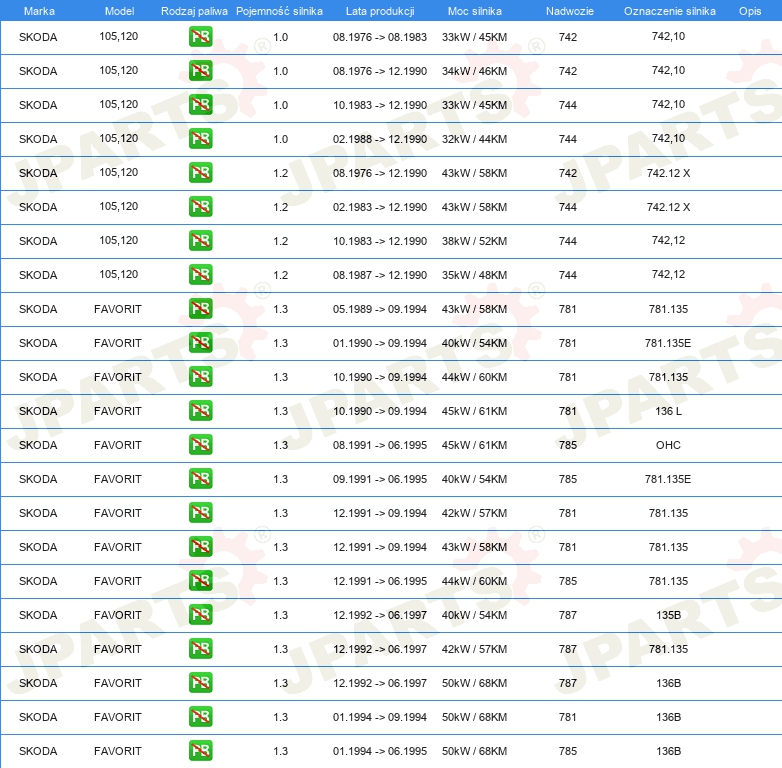Click the Moc silnika column header
Screen dimensions: 782x768
click(x=475, y=11)
